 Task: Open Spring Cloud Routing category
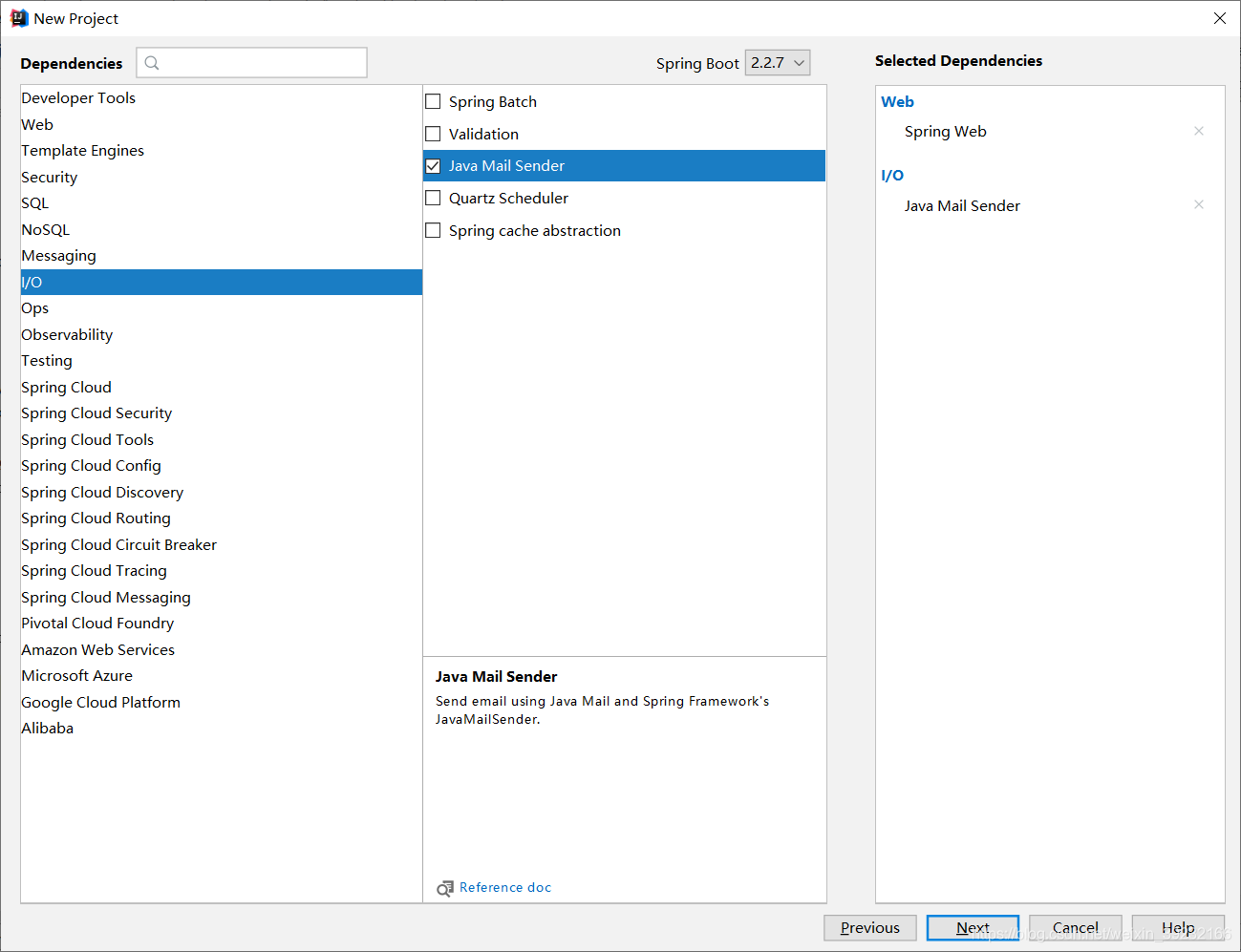tap(222, 518)
